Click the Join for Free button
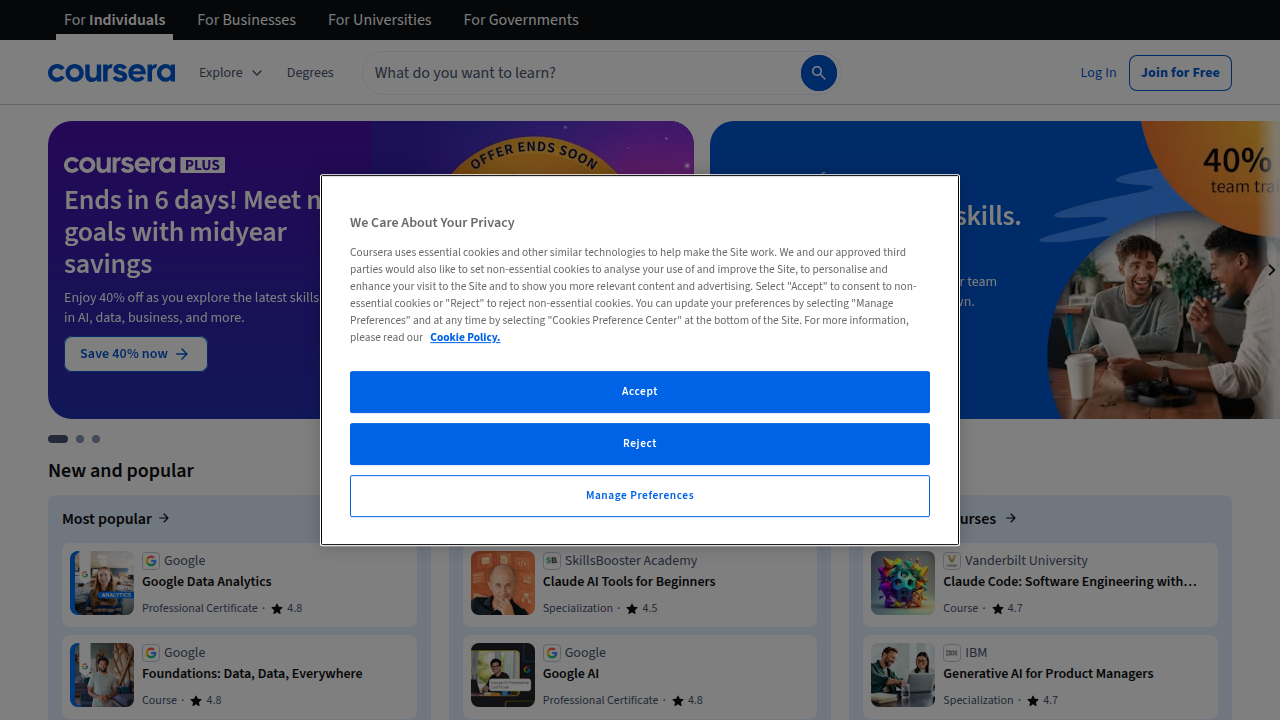Viewport: 1280px width, 720px height. pos(1180,73)
